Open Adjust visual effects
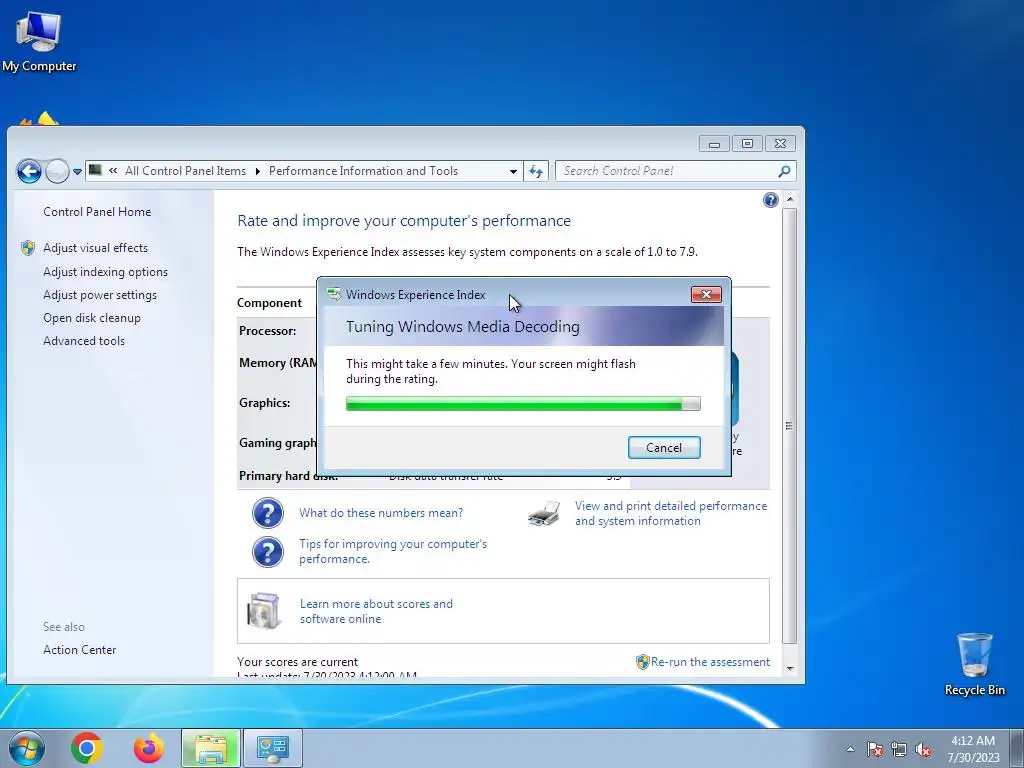This screenshot has height=768, width=1024. [x=95, y=248]
